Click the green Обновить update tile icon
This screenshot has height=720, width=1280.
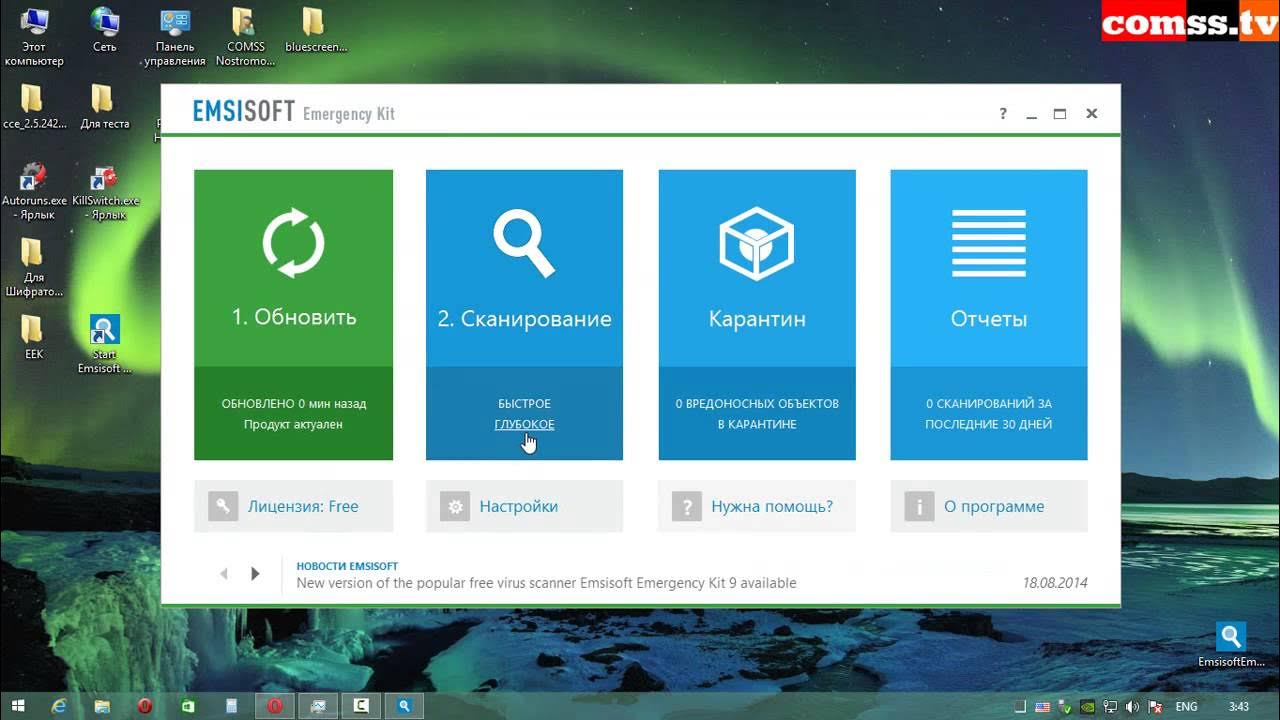(294, 242)
